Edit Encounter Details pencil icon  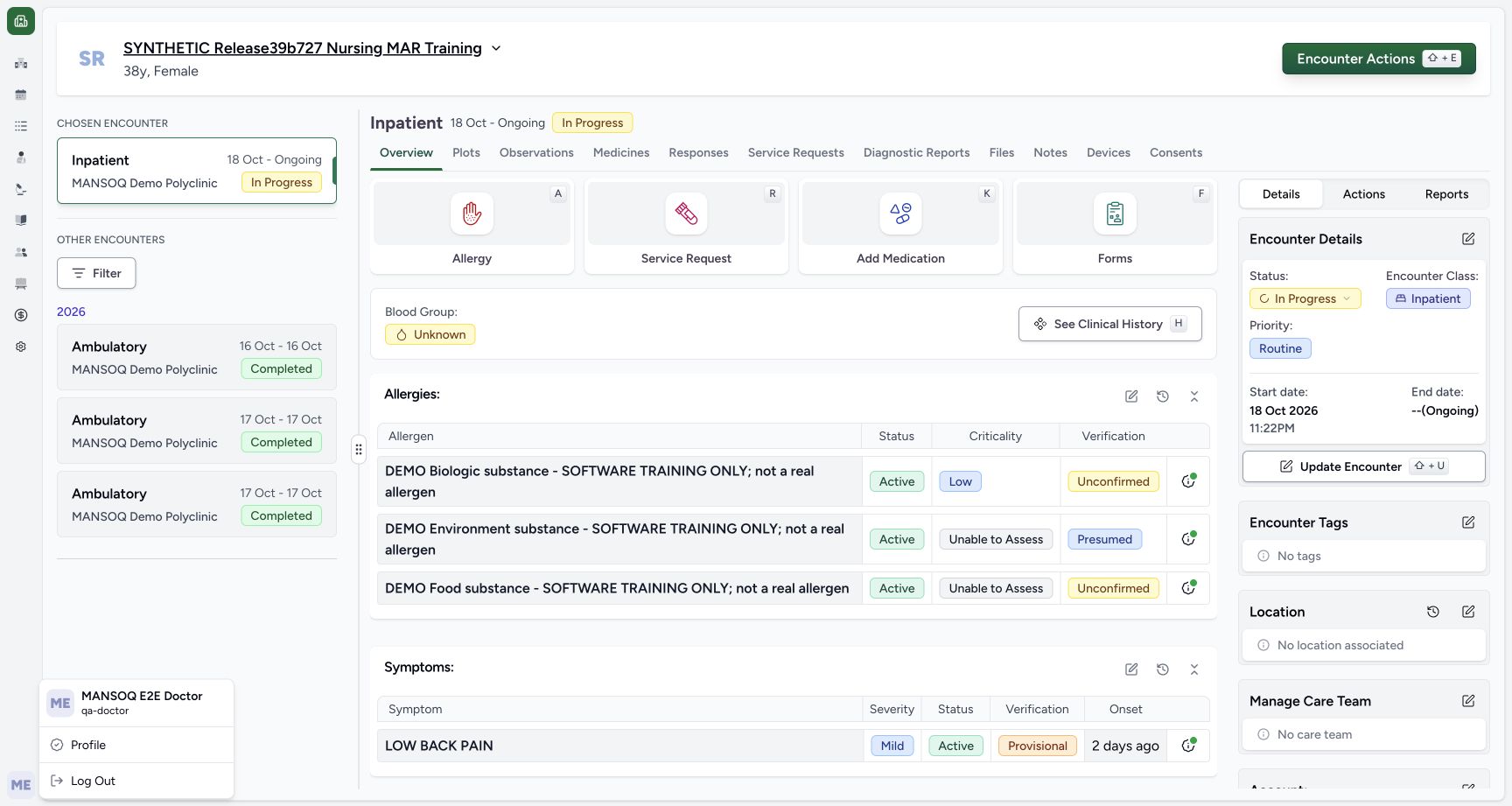pyautogui.click(x=1468, y=239)
